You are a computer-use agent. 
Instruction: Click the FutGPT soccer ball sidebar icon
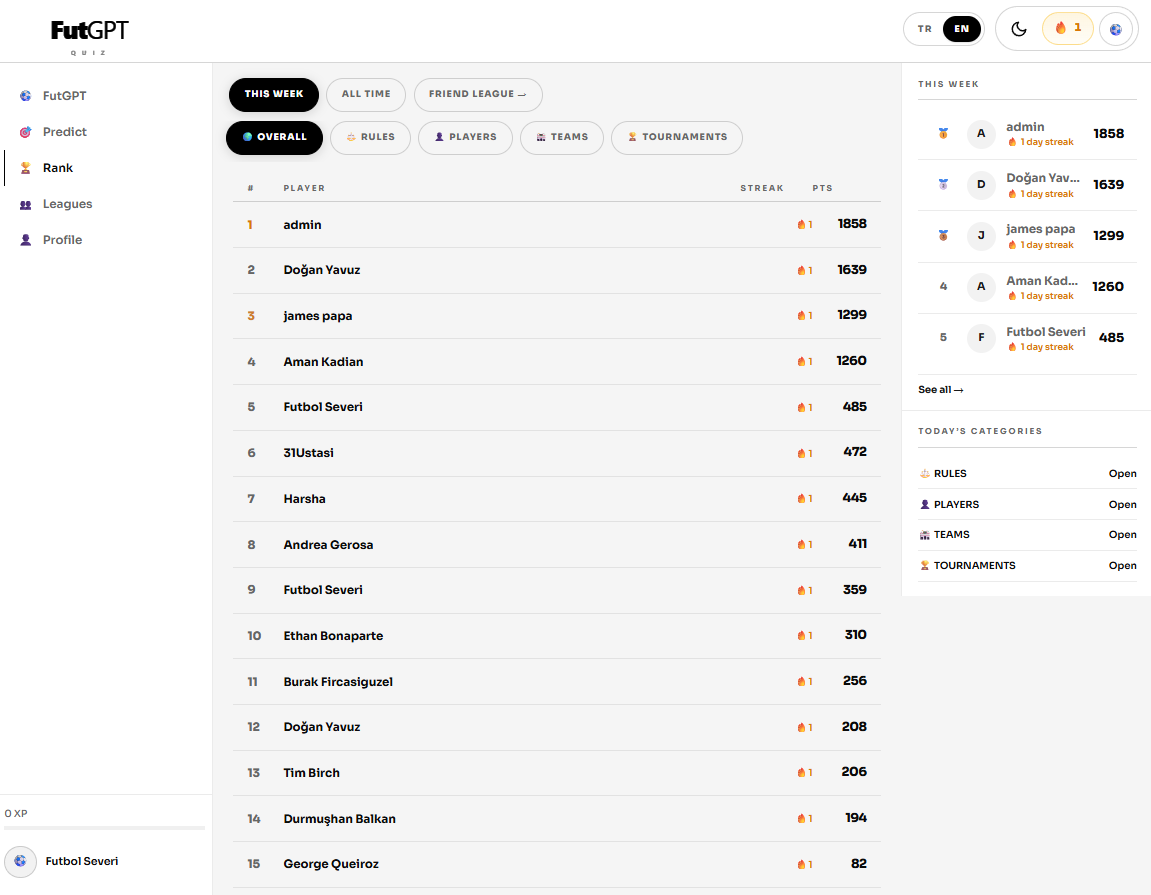(26, 95)
